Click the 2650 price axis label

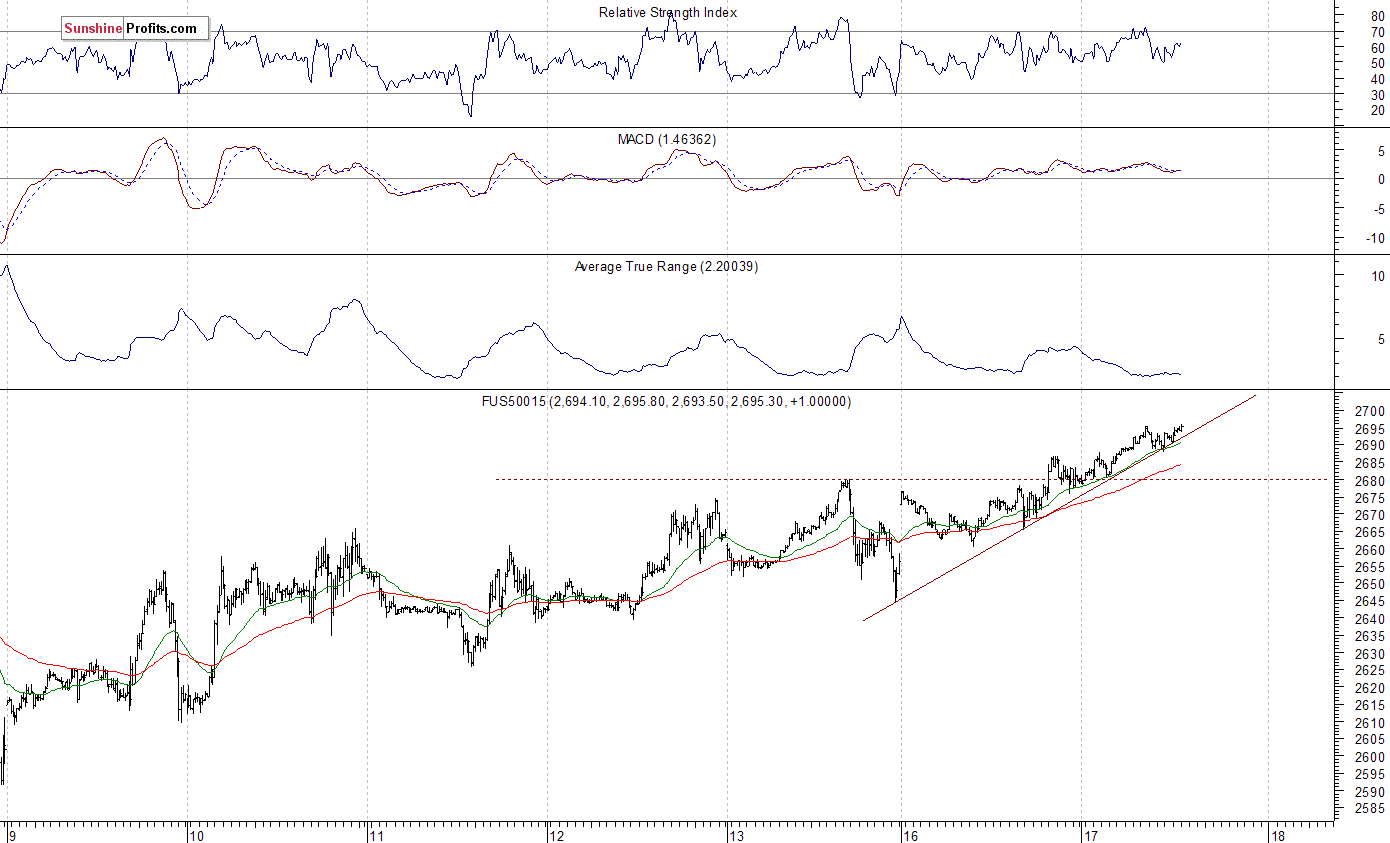pyautogui.click(x=1370, y=585)
